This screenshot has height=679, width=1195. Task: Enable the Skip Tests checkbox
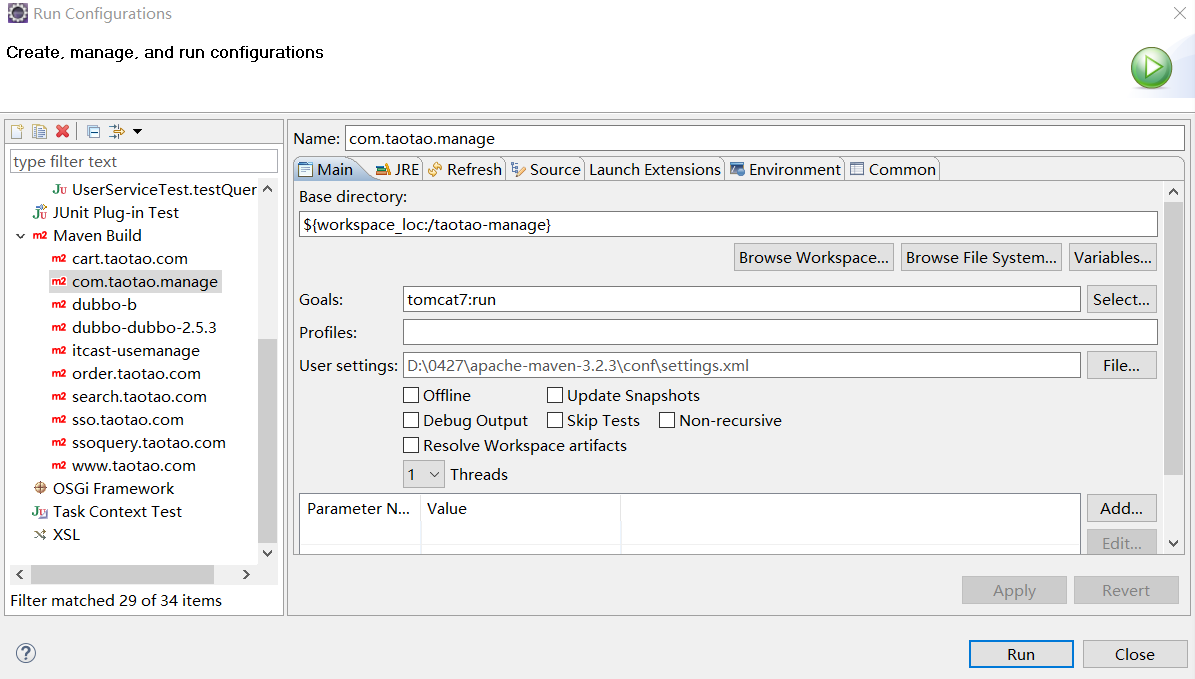(555, 420)
